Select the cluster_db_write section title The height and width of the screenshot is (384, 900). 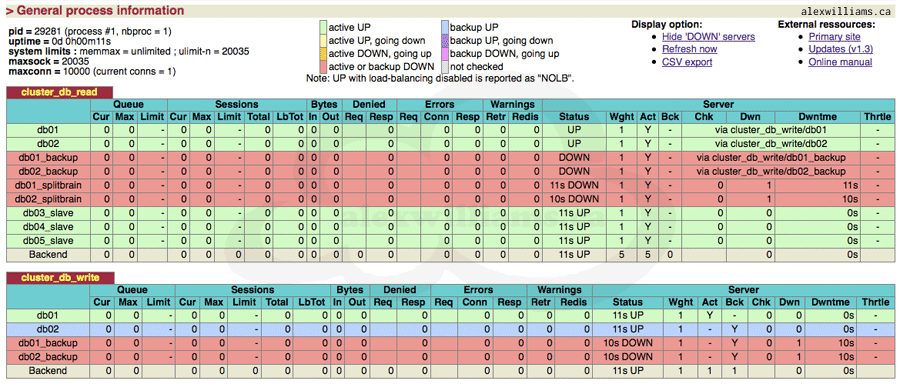(x=60, y=278)
